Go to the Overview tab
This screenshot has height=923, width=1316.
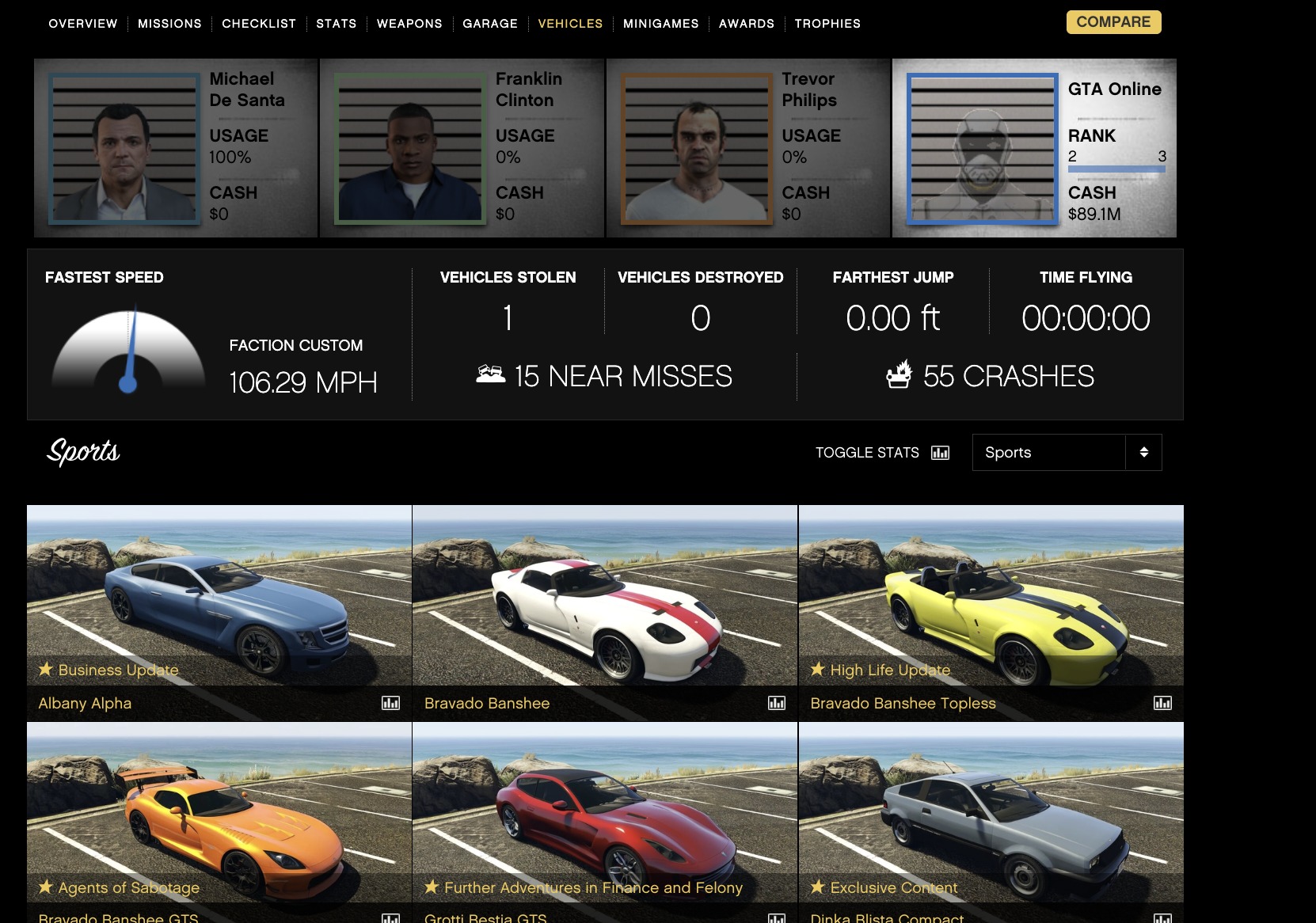point(83,24)
